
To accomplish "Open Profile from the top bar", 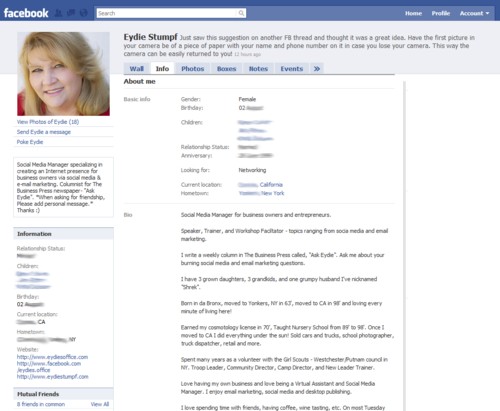I will [x=441, y=13].
